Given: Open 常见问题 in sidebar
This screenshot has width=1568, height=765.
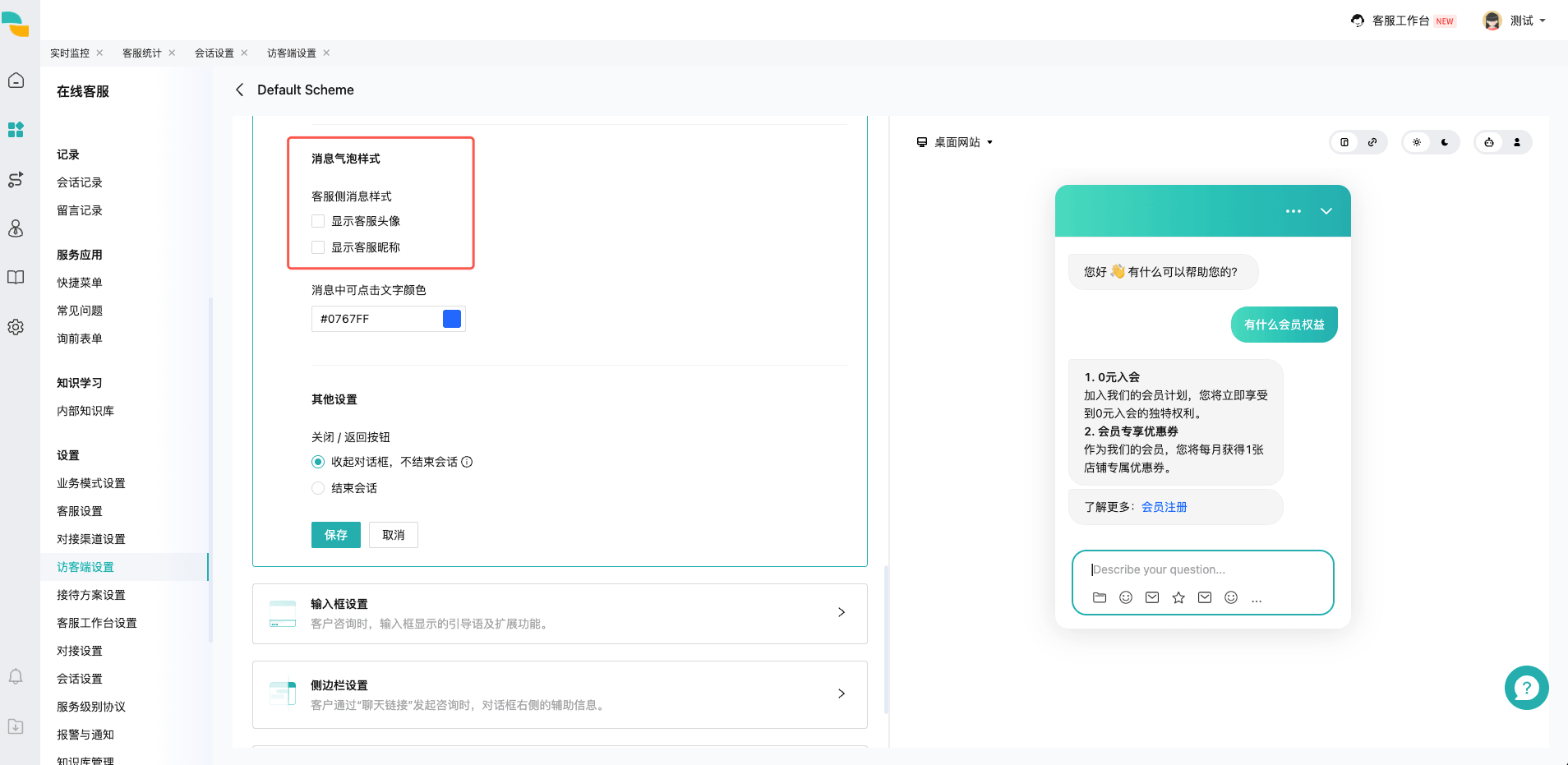Looking at the screenshot, I should [80, 311].
